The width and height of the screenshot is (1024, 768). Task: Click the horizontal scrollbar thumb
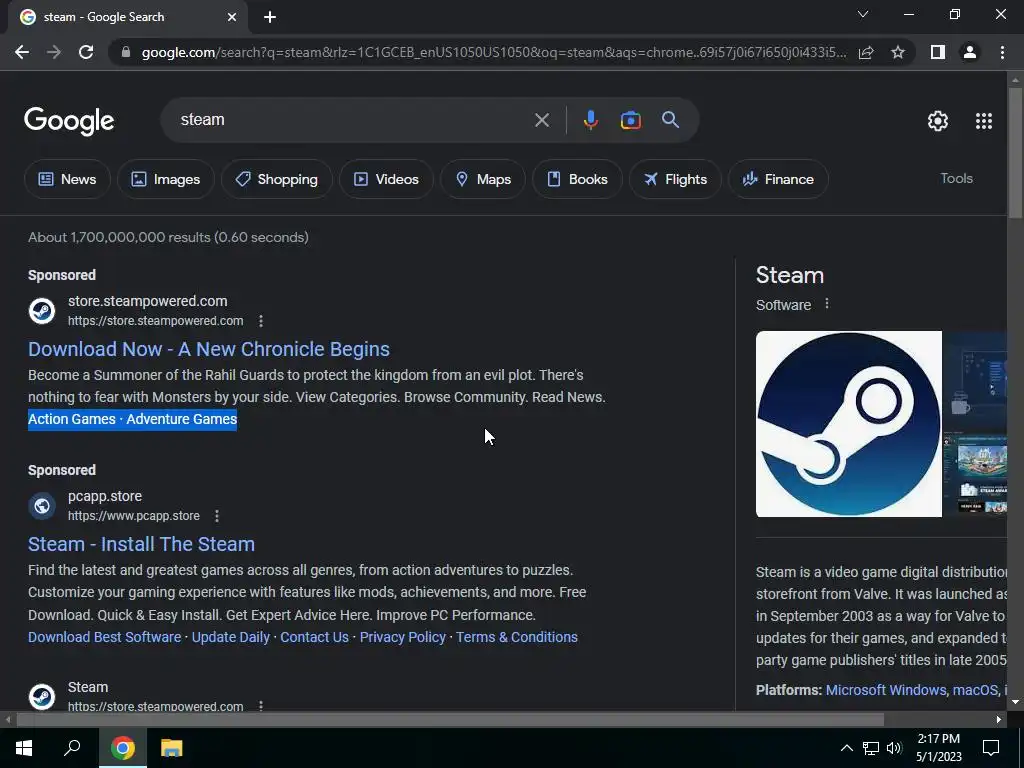click(x=450, y=720)
